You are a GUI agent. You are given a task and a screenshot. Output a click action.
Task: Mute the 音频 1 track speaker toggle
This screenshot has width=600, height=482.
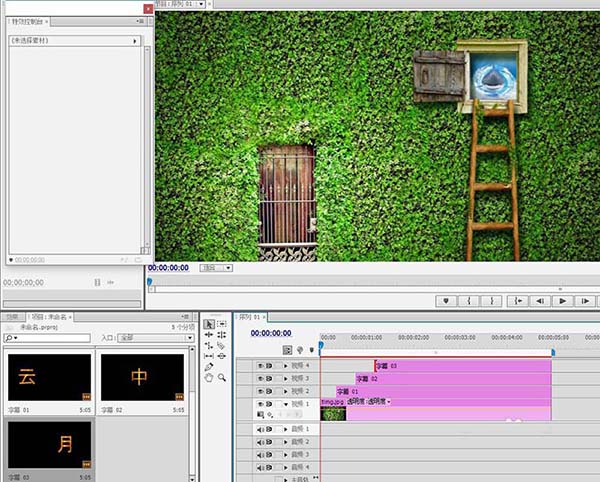pos(261,429)
